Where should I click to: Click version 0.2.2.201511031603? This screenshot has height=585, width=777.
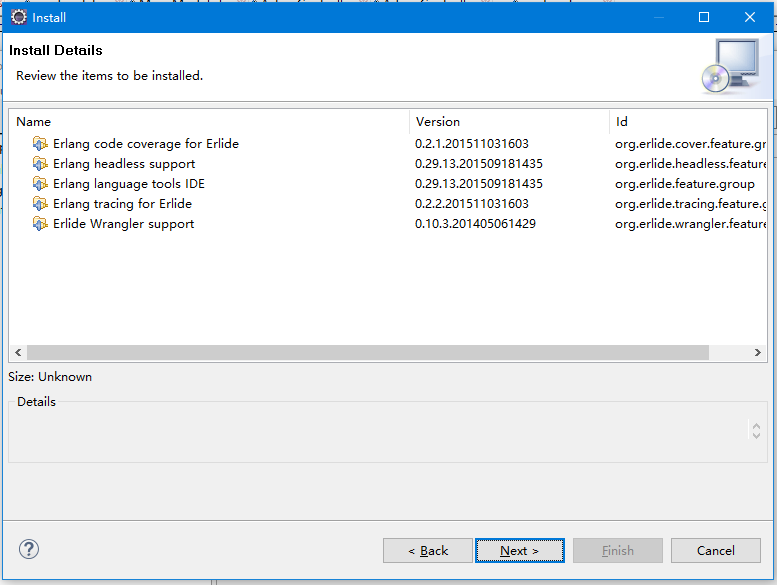click(472, 204)
